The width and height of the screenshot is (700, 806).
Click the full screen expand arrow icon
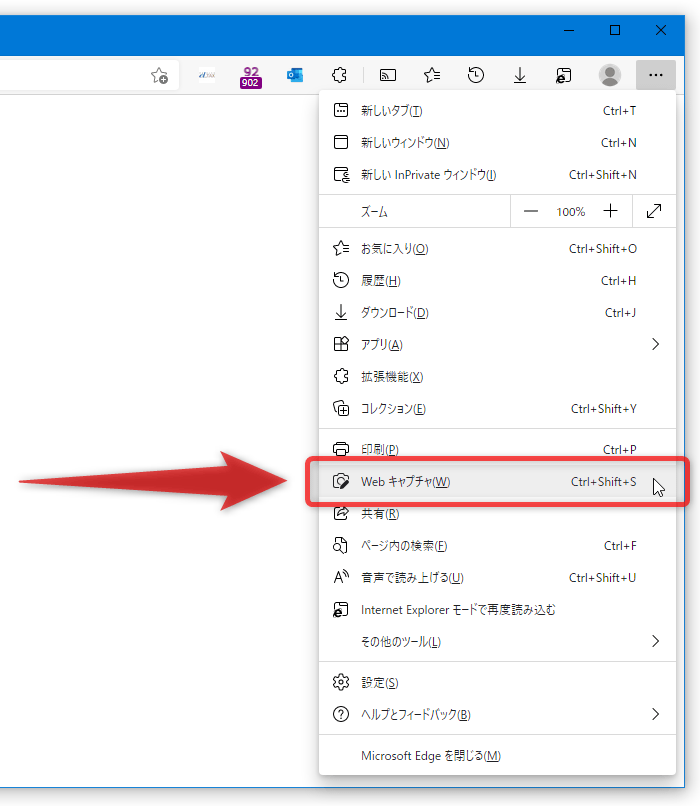coord(654,211)
